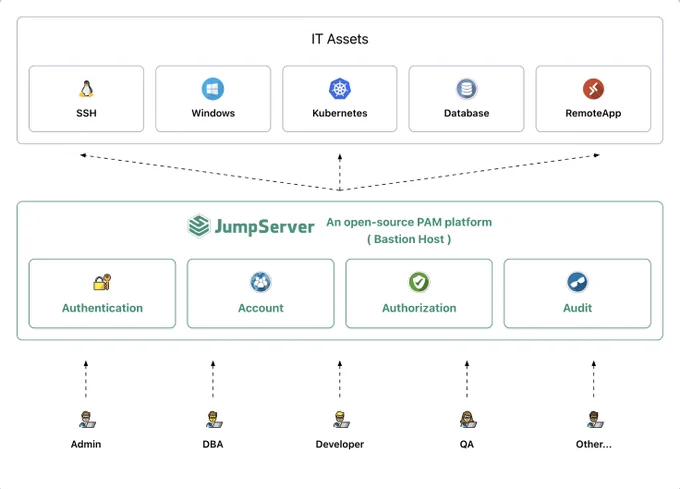Click the Admin label text
The width and height of the screenshot is (680, 489).
pyautogui.click(x=86, y=444)
